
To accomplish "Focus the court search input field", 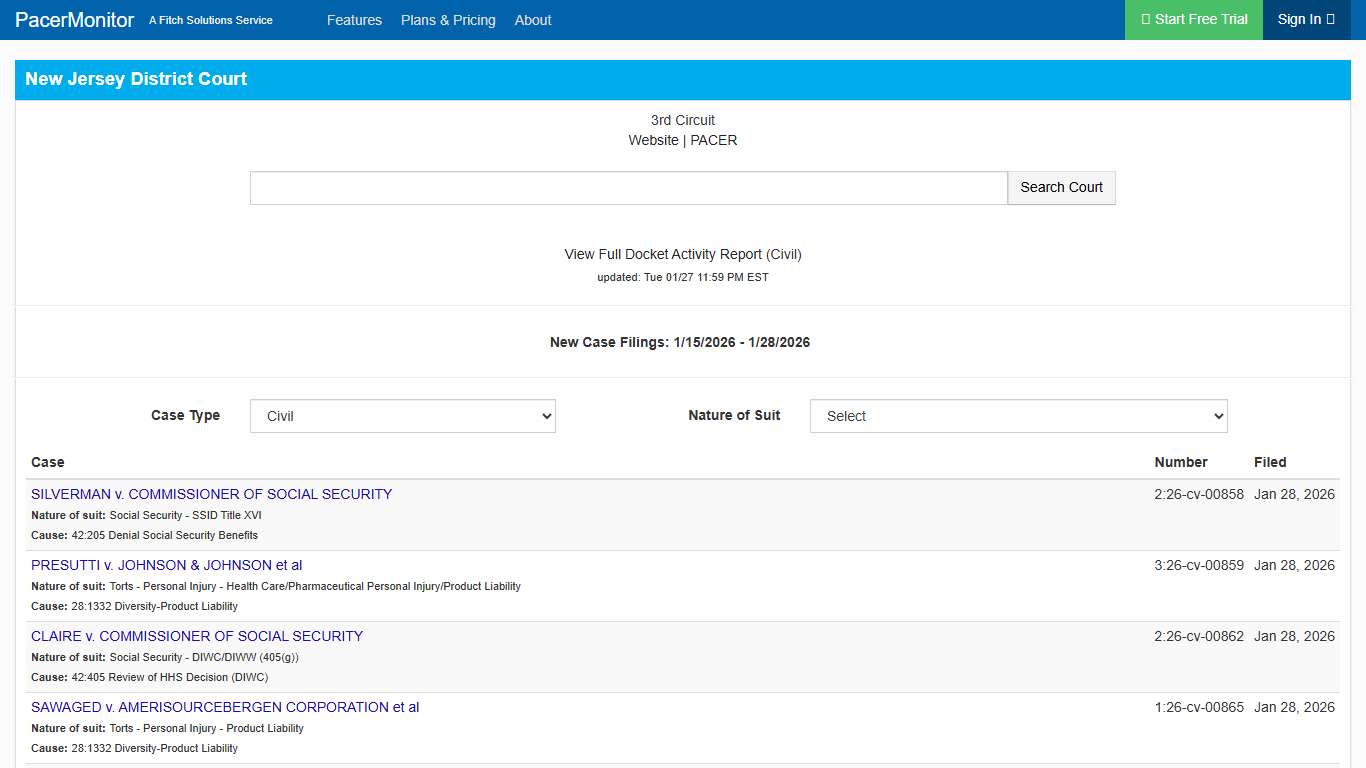I will click(628, 188).
